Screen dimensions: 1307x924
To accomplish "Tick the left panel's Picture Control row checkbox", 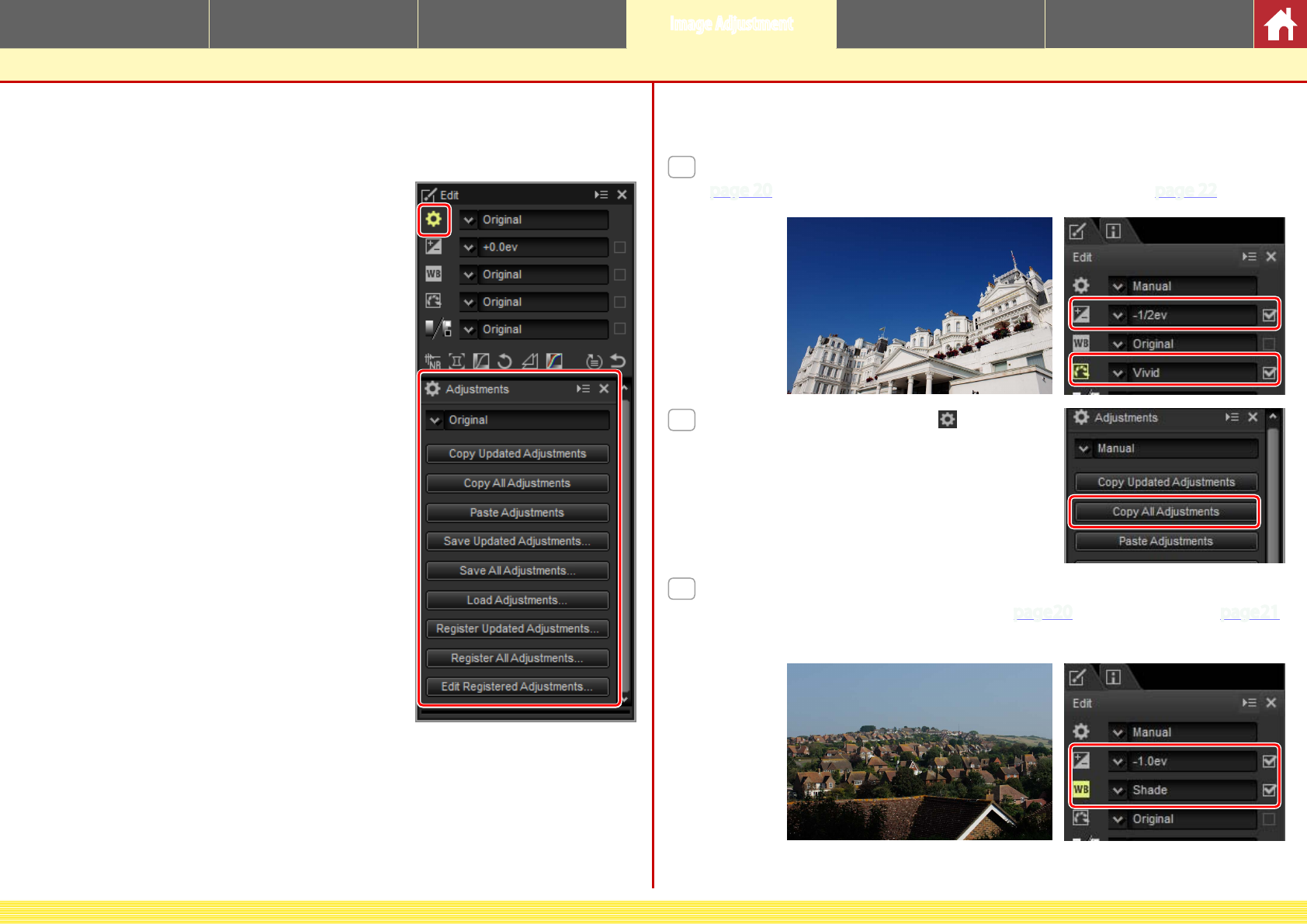I will click(619, 301).
